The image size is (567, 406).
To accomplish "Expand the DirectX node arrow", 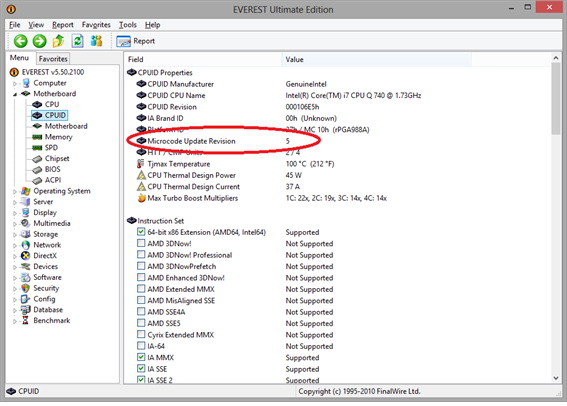I will pos(15,256).
